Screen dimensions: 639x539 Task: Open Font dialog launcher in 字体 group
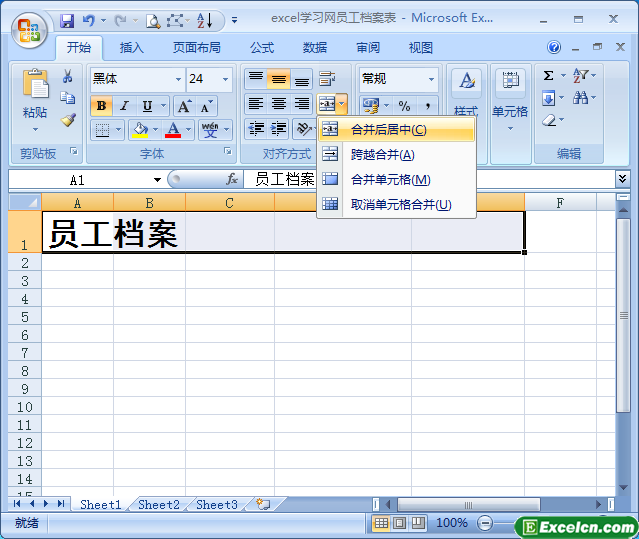click(x=228, y=151)
